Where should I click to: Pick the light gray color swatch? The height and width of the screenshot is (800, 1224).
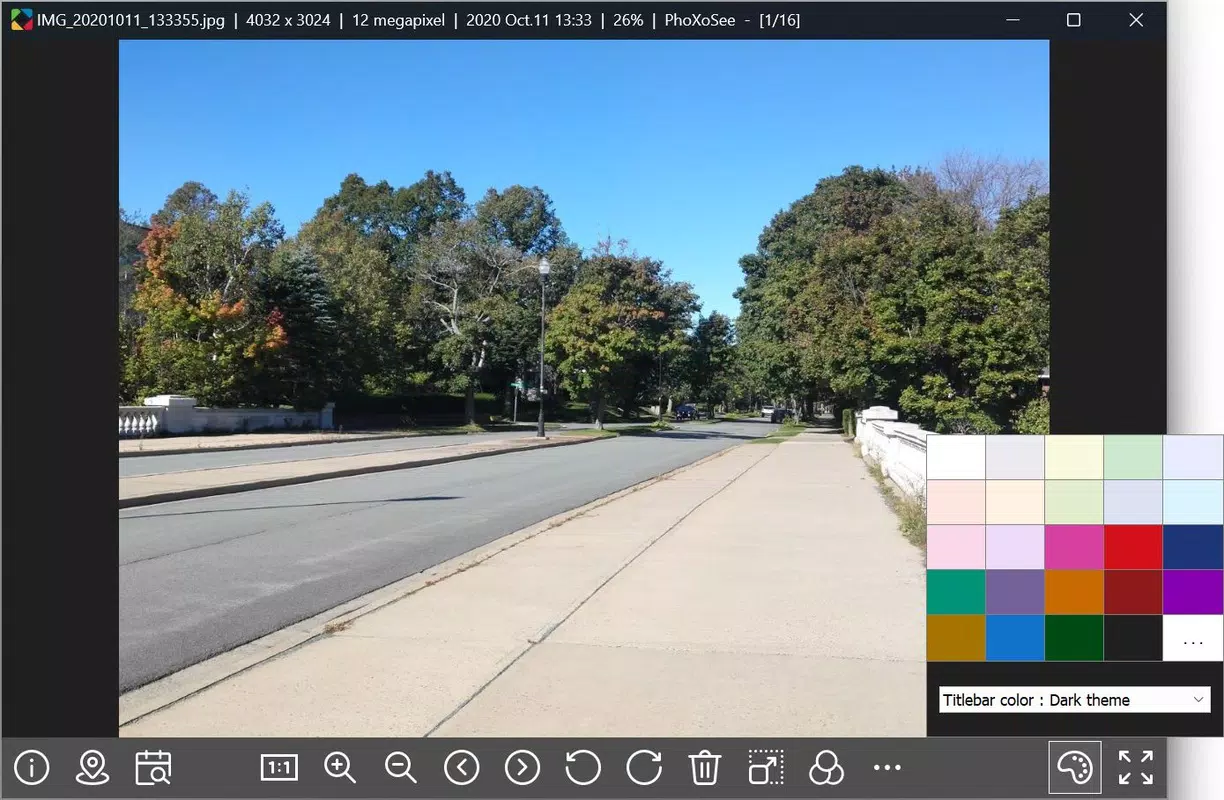pyautogui.click(x=1015, y=457)
